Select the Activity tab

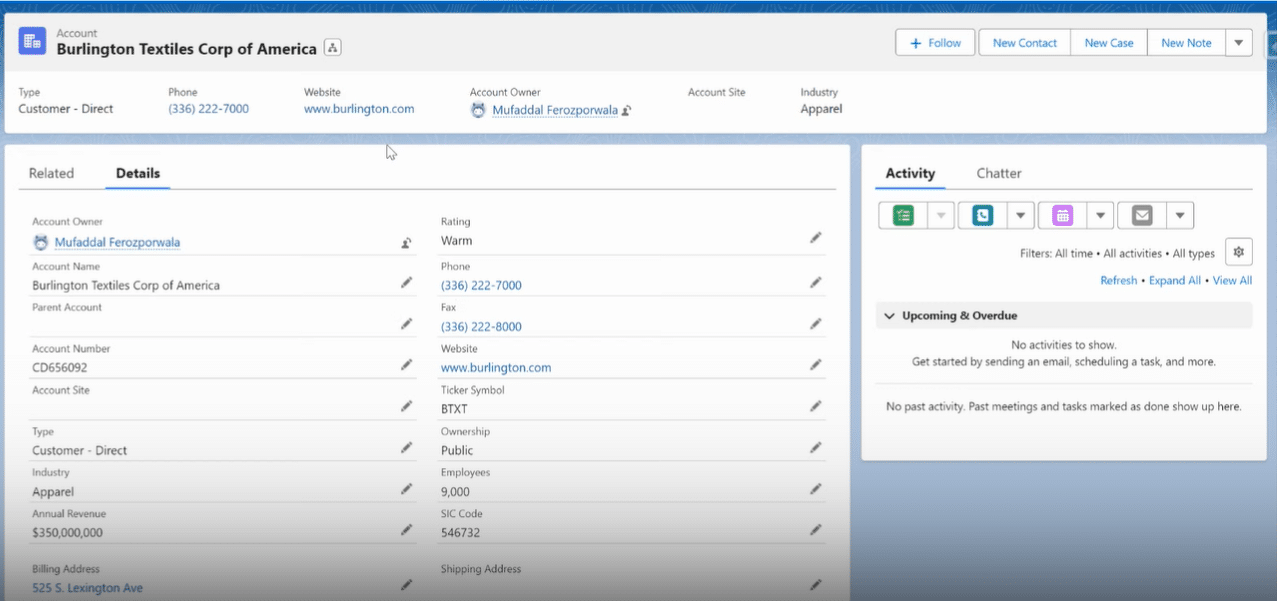coord(910,173)
